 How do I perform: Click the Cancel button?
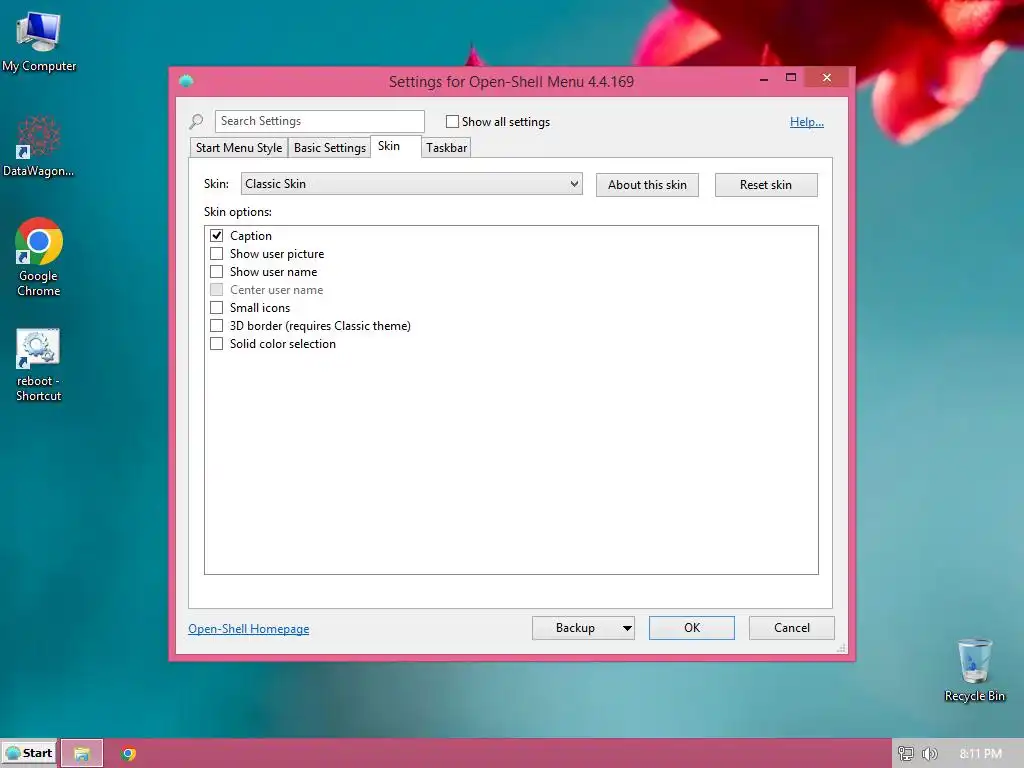tap(792, 628)
